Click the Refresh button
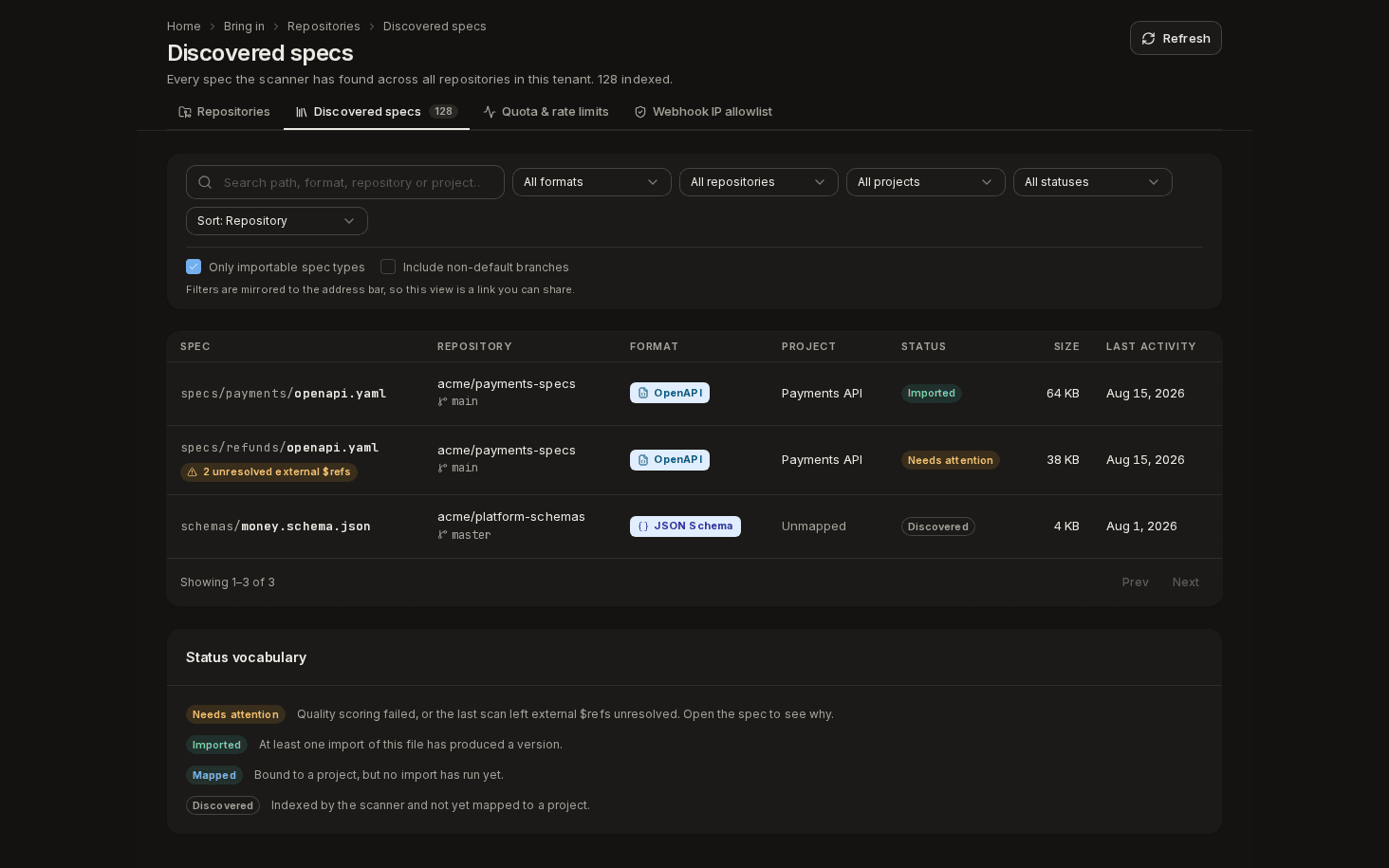Screen dimensions: 1389x868 pos(1176,38)
